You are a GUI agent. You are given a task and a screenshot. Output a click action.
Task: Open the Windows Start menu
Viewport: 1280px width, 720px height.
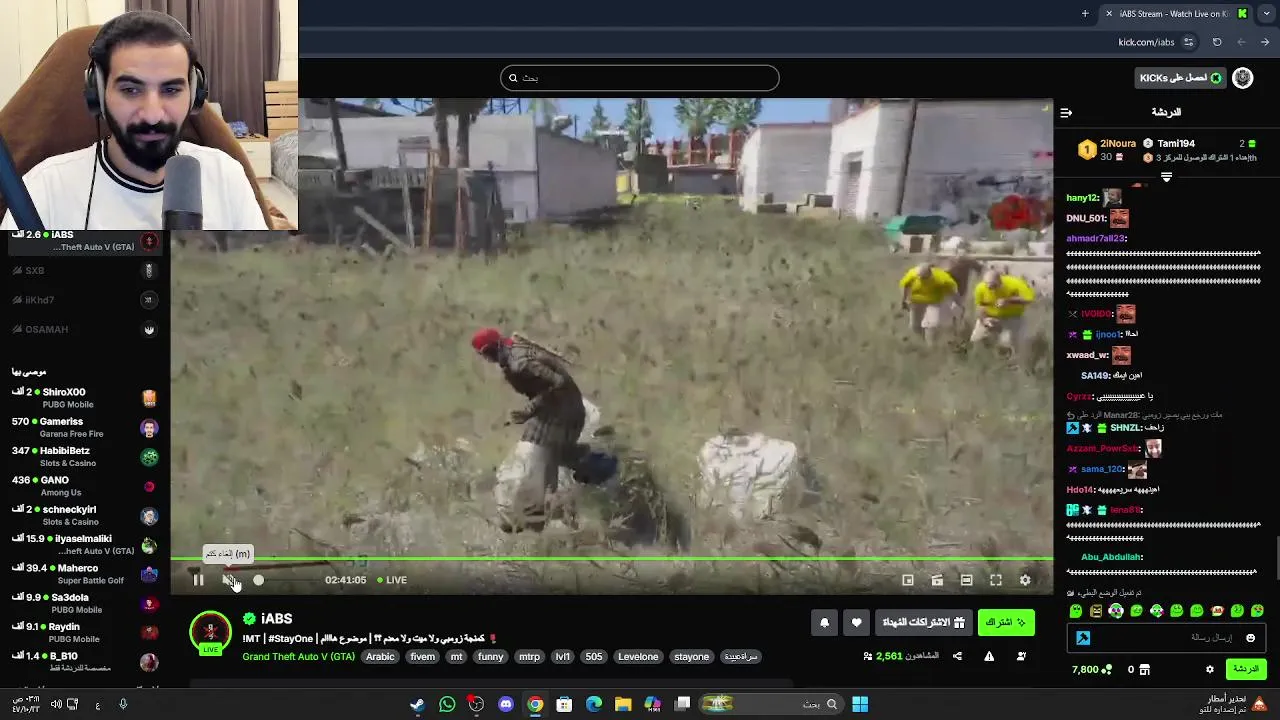[x=860, y=704]
